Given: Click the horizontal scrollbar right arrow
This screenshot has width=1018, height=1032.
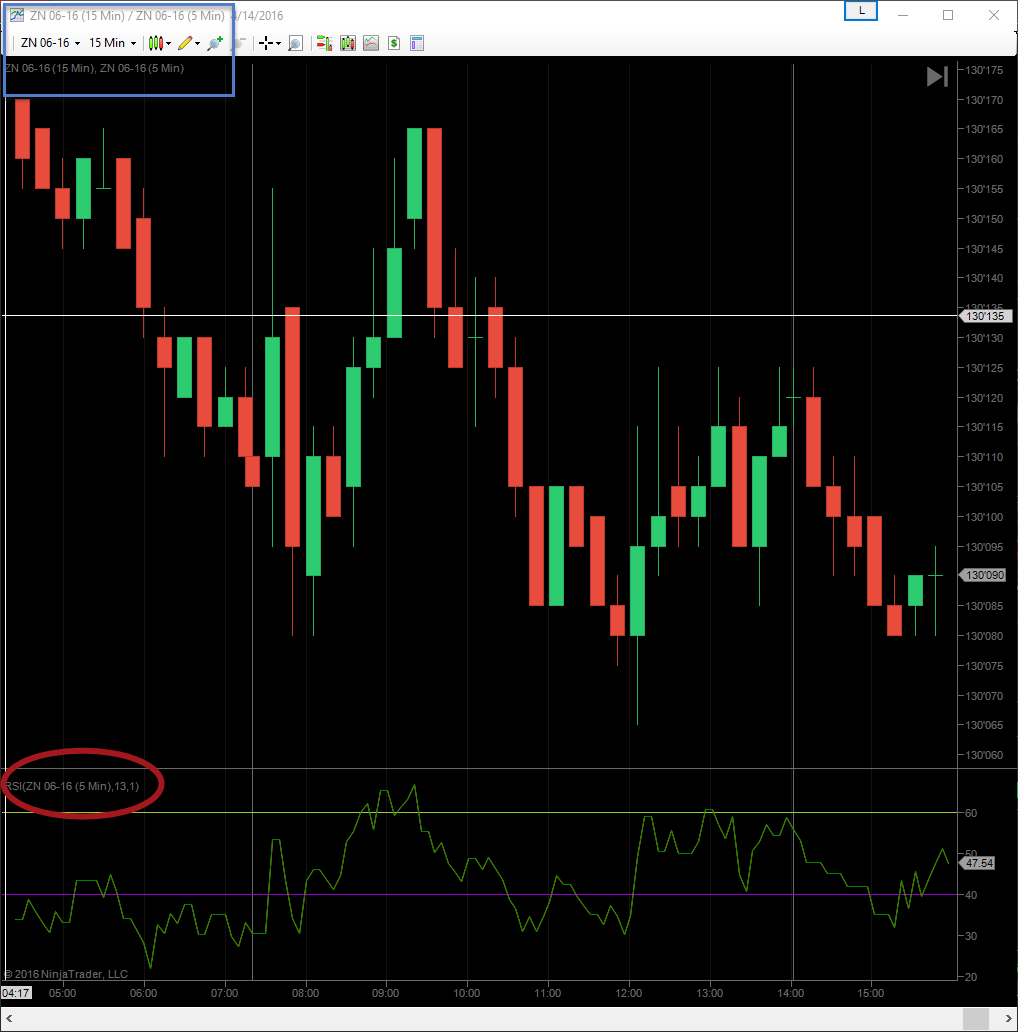Looking at the screenshot, I should (1008, 1019).
